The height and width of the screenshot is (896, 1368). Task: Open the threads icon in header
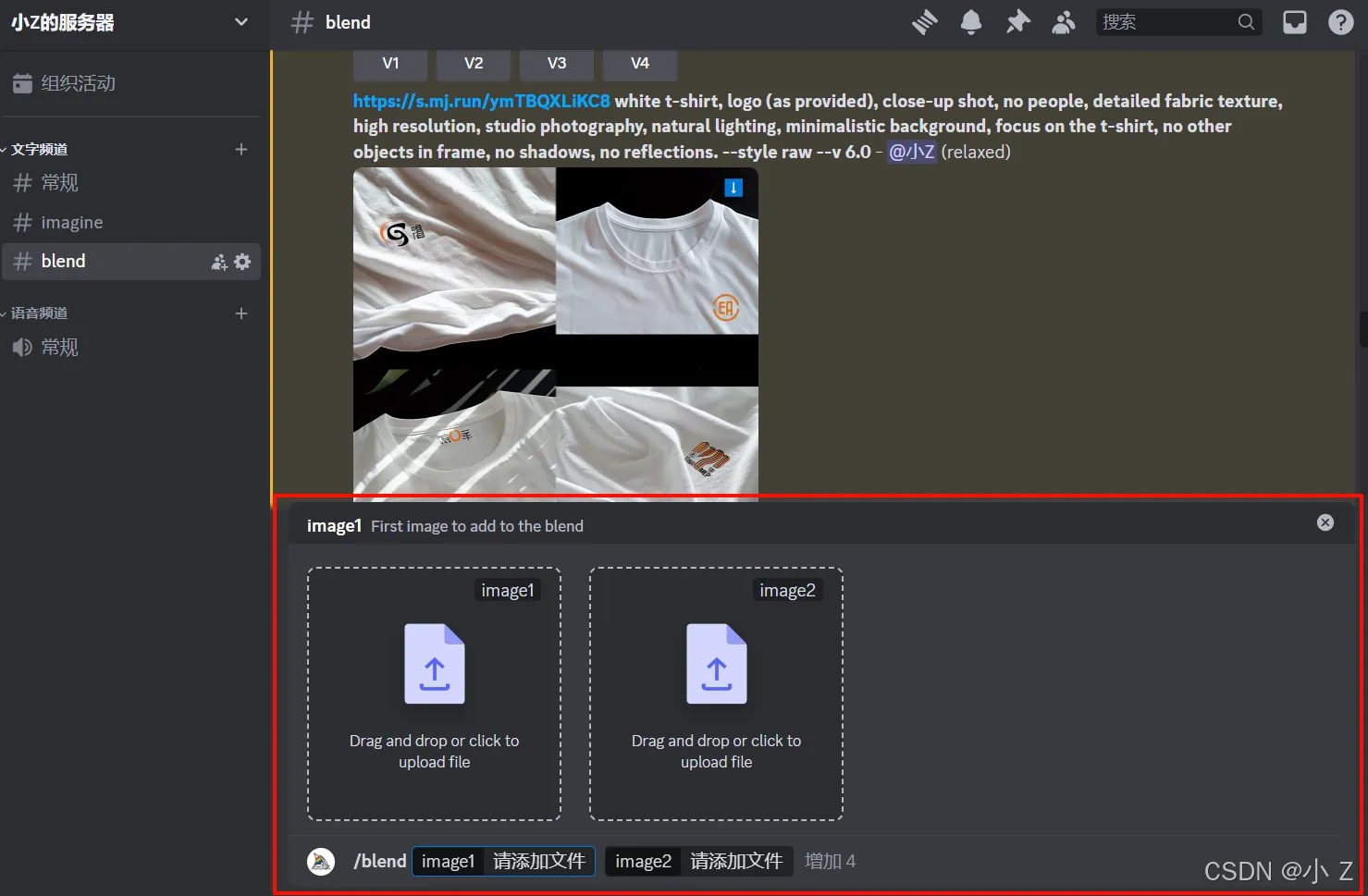coord(924,22)
